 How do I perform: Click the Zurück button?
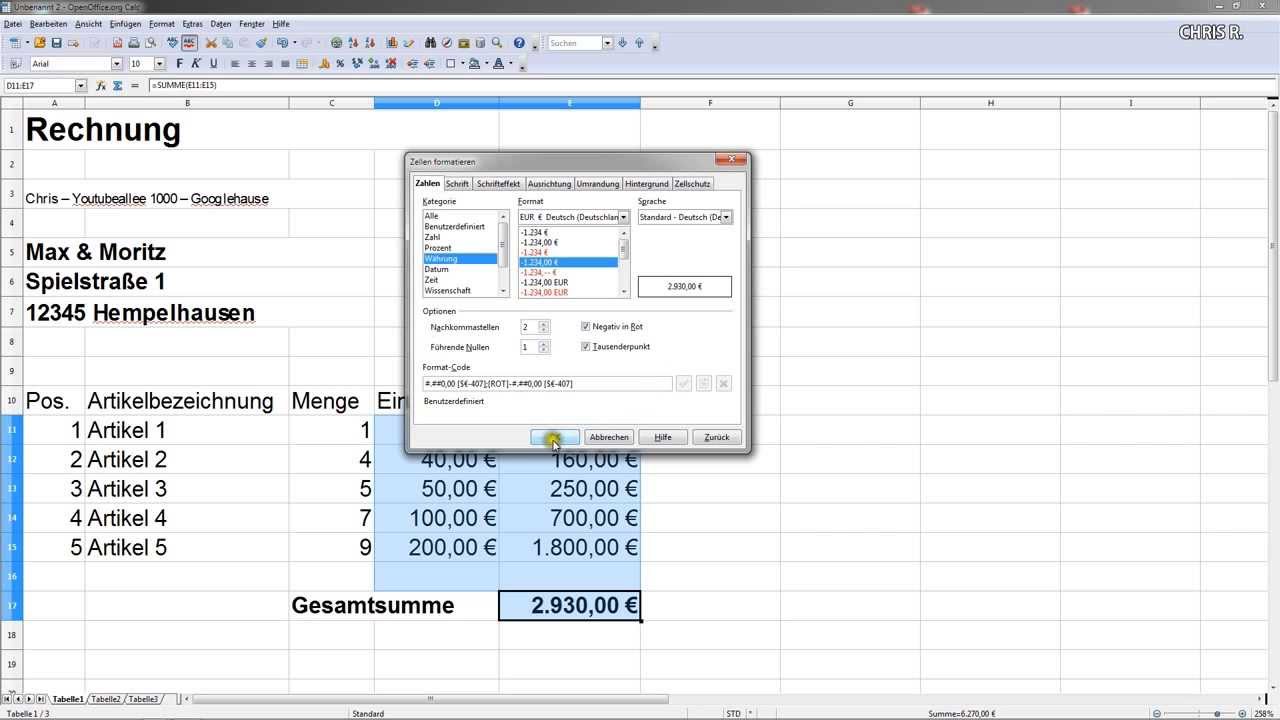(x=717, y=437)
